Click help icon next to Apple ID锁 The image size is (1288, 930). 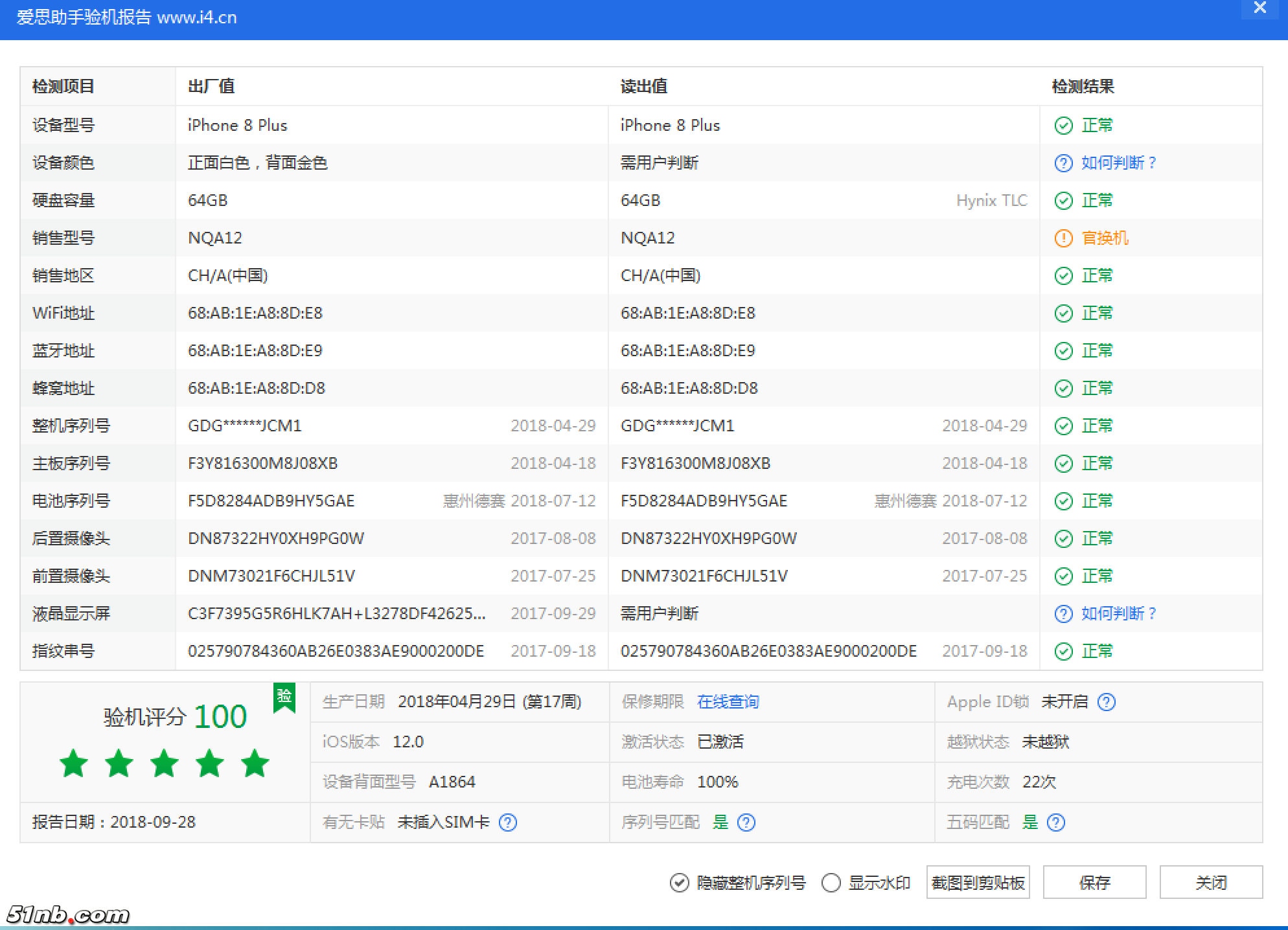(1107, 702)
